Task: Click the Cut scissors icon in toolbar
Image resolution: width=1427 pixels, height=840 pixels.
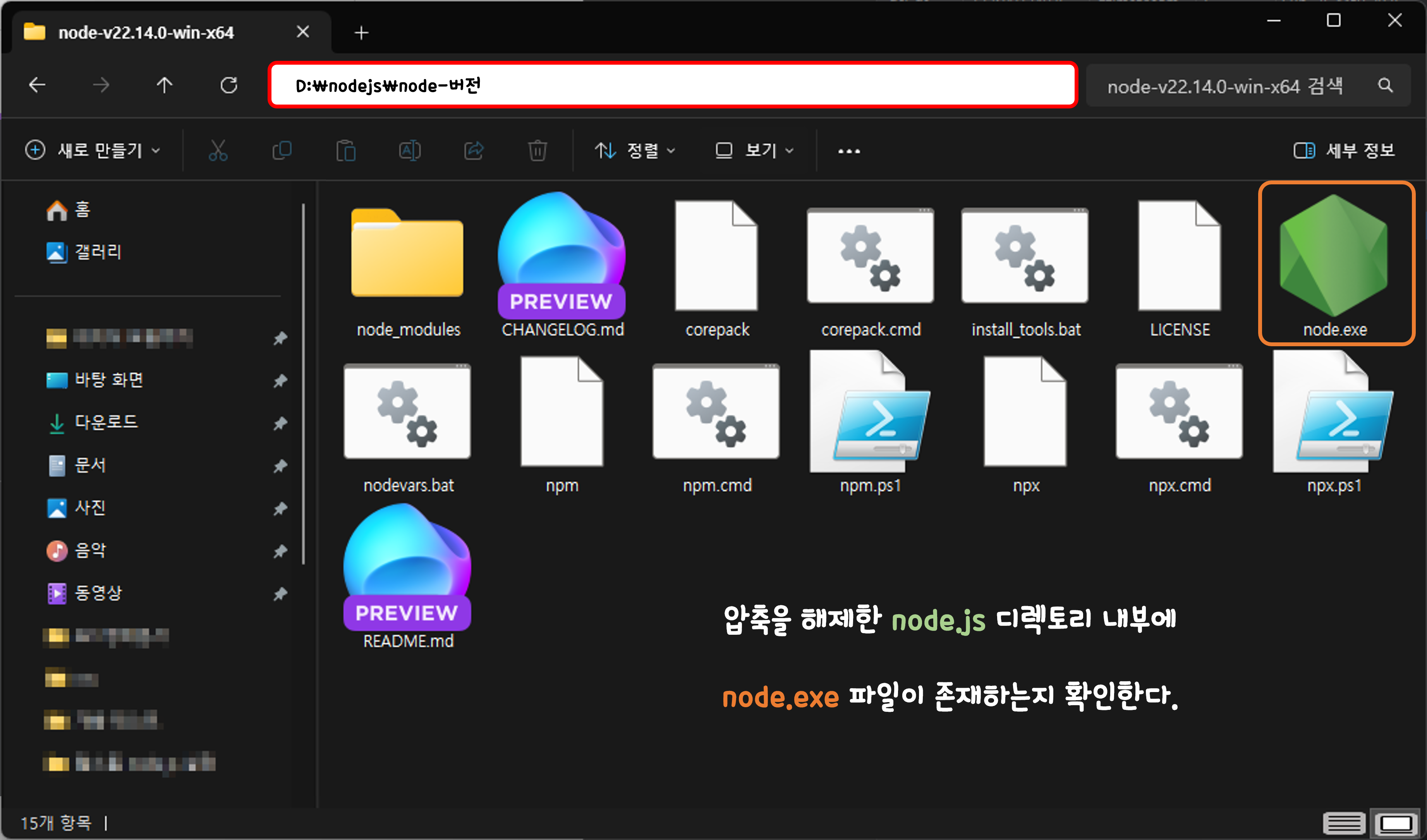Action: [218, 151]
